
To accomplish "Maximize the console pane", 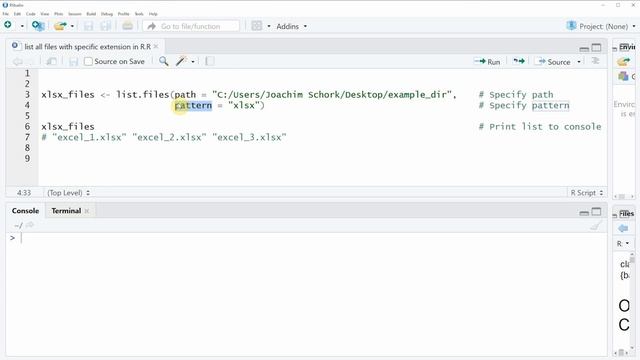I will (596, 211).
